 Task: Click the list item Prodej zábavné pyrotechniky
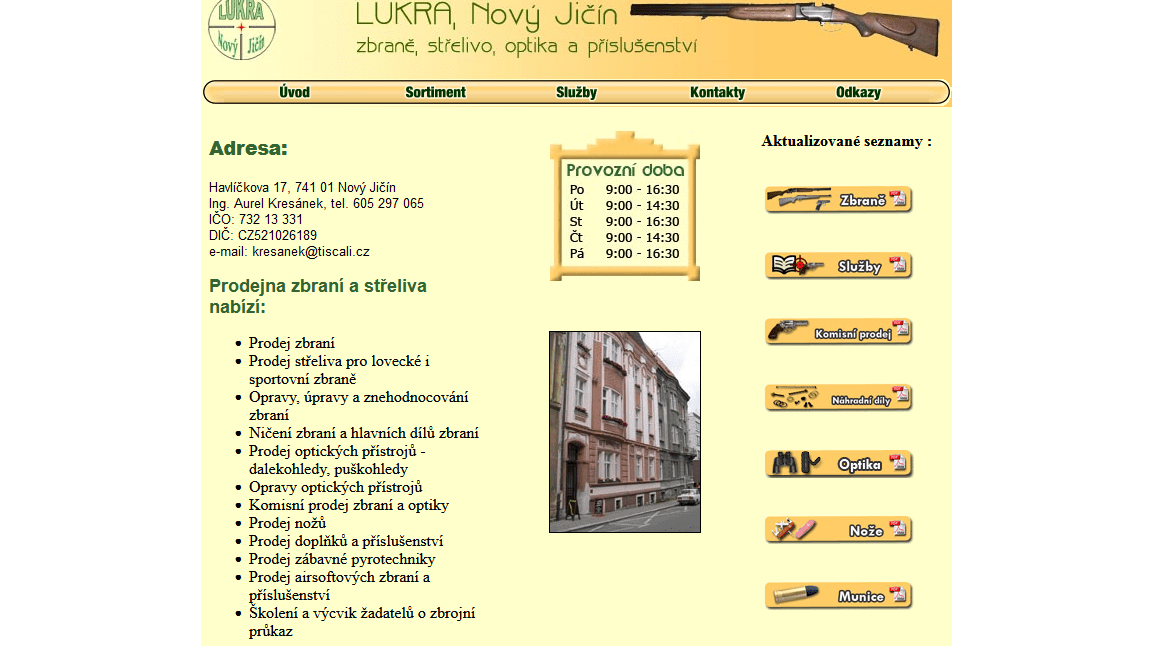click(x=342, y=559)
